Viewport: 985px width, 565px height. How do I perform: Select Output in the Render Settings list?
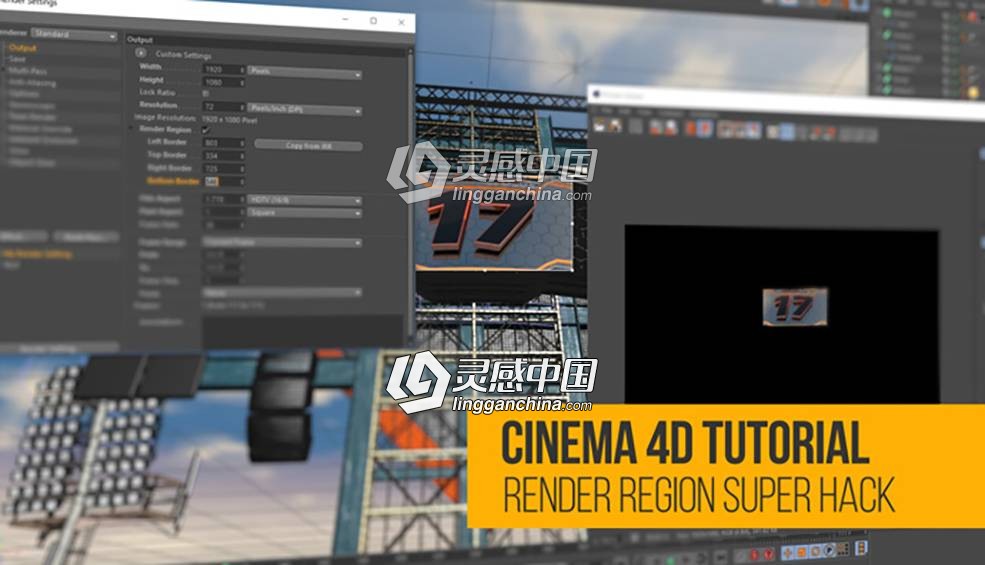pyautogui.click(x=23, y=48)
